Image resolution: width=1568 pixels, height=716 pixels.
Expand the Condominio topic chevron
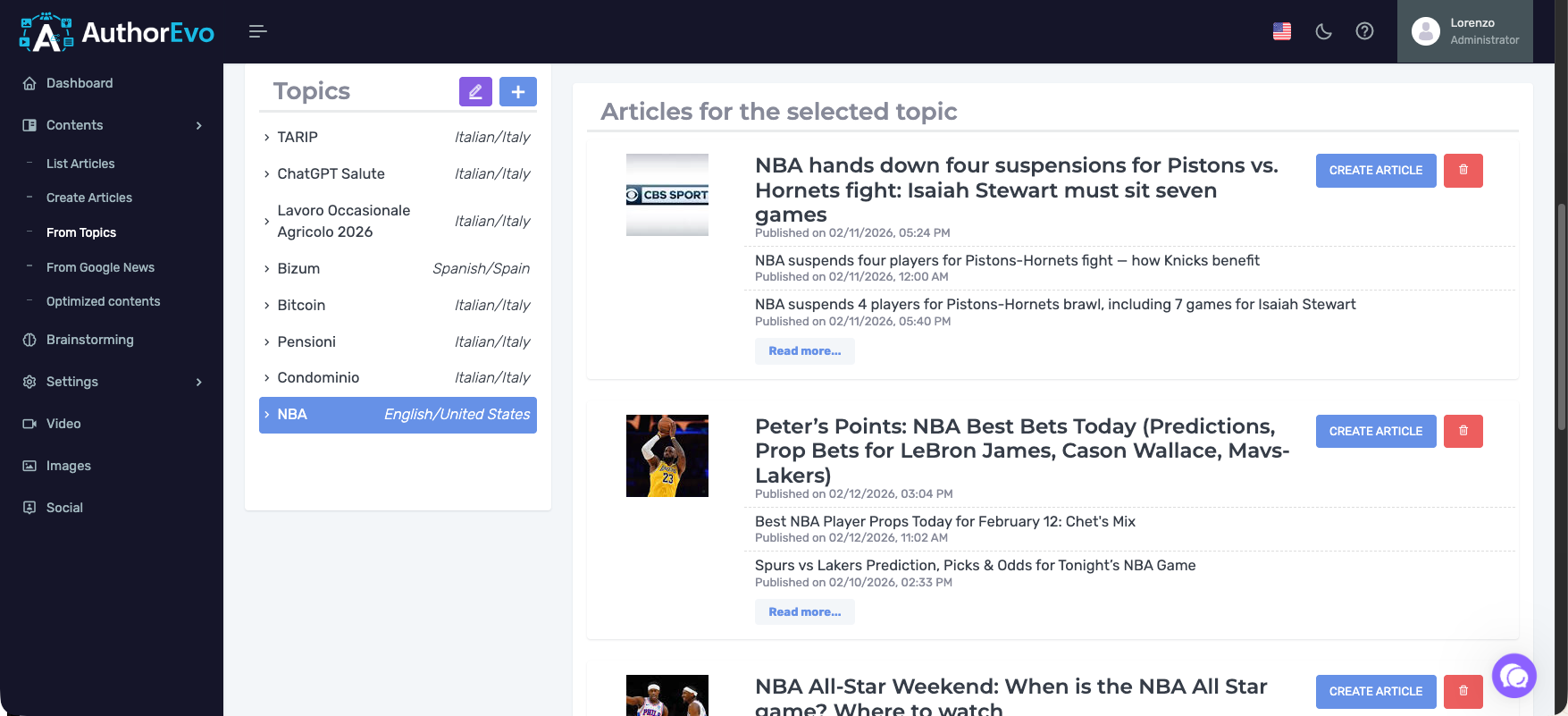[x=266, y=377]
